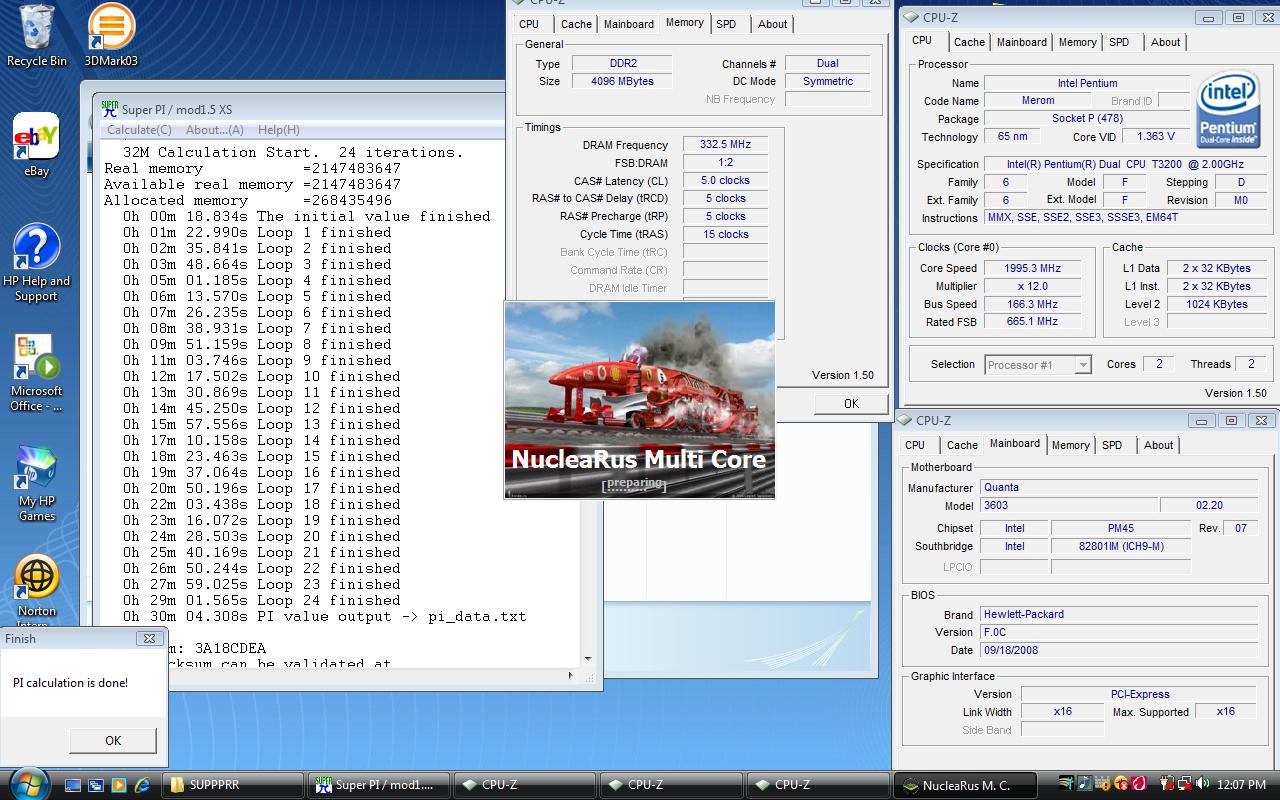
Task: Click the Super PI title bar icon
Action: [110, 108]
